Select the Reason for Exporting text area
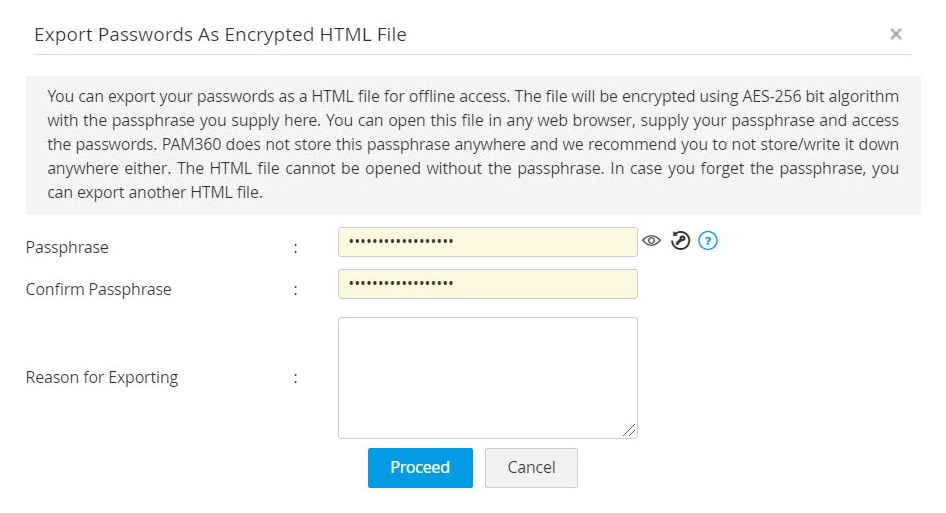946x513 pixels. pyautogui.click(x=487, y=377)
